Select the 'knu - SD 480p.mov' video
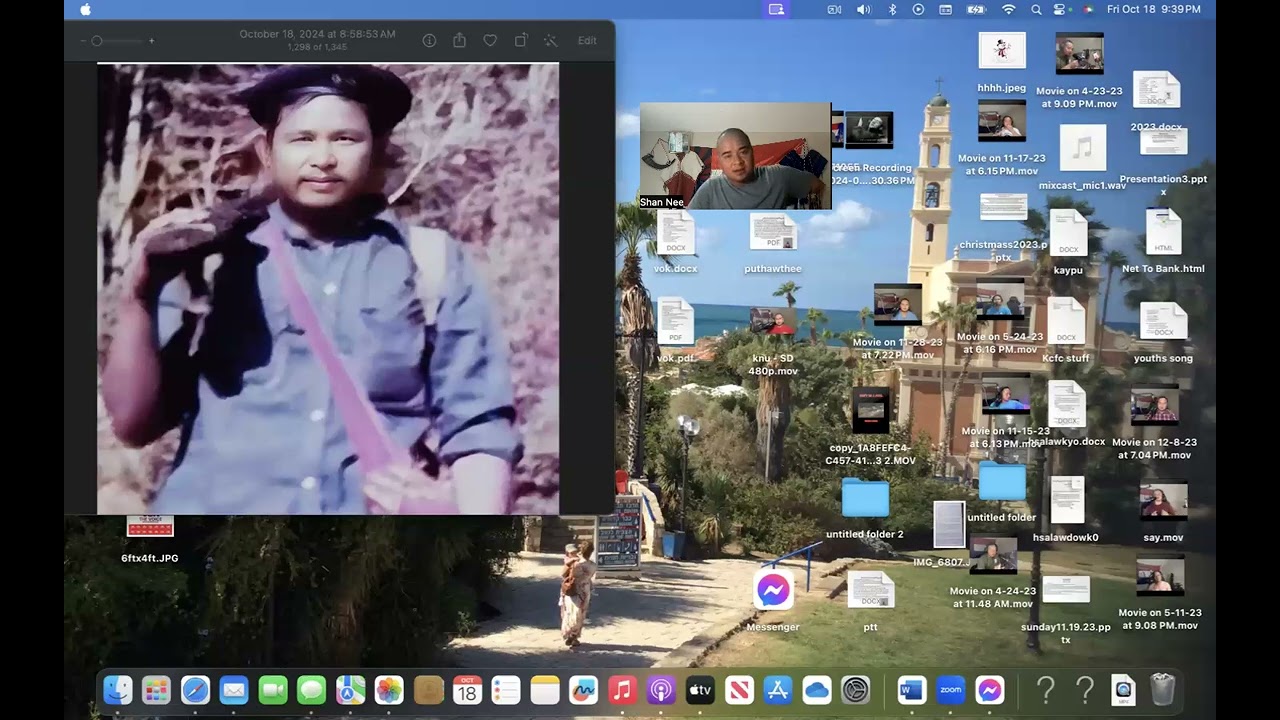 (773, 322)
